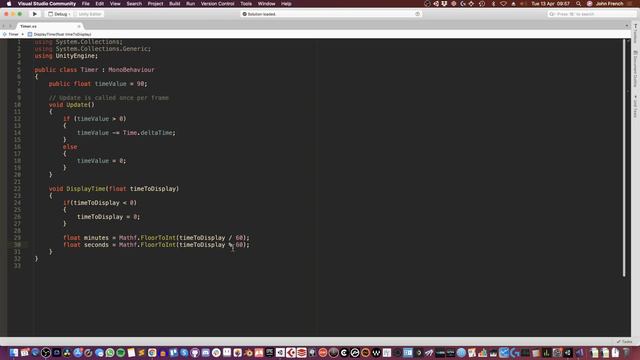Open Unity from the Dock
The image size is (640, 360).
coord(280,353)
